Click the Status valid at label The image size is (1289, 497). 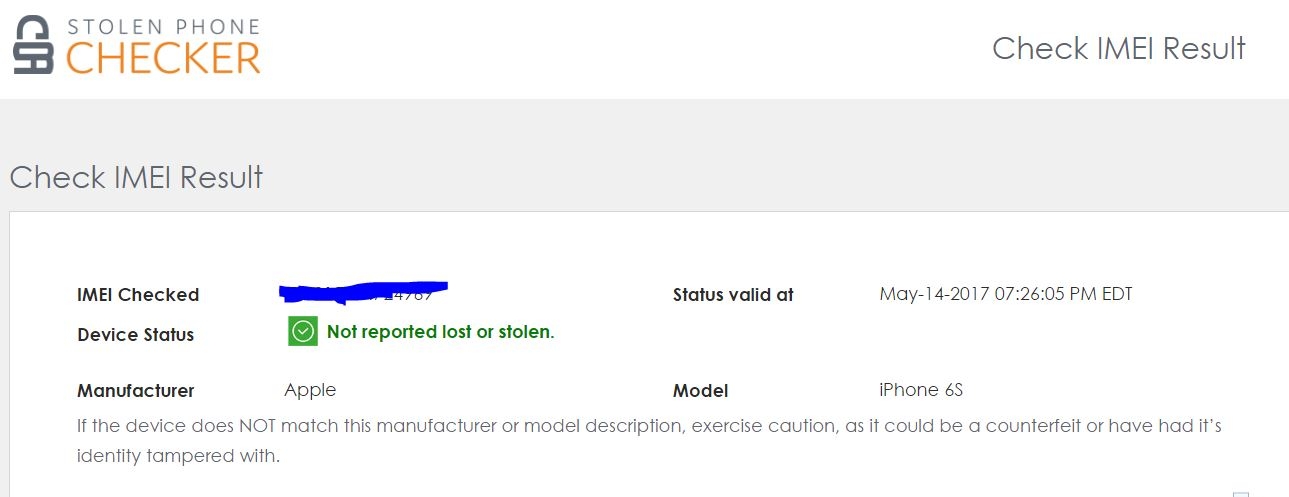coord(733,295)
